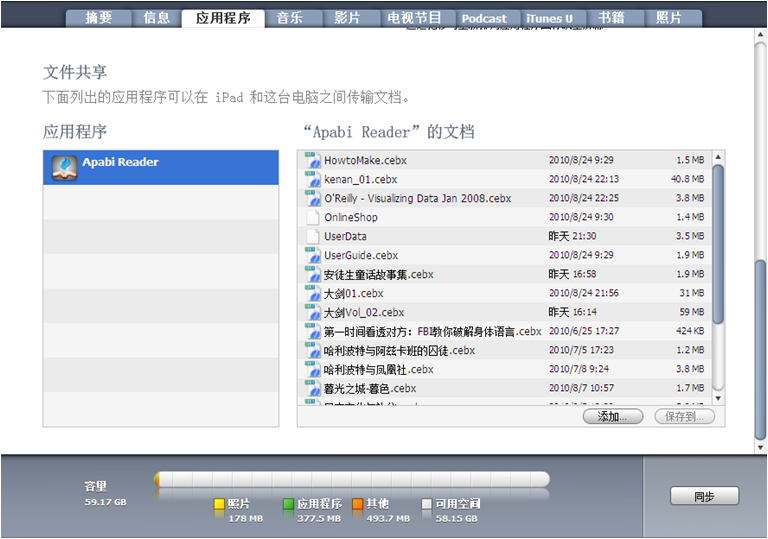Click the 暮光之城-暮色.cebx file icon
This screenshot has width=768, height=539.
(312, 389)
